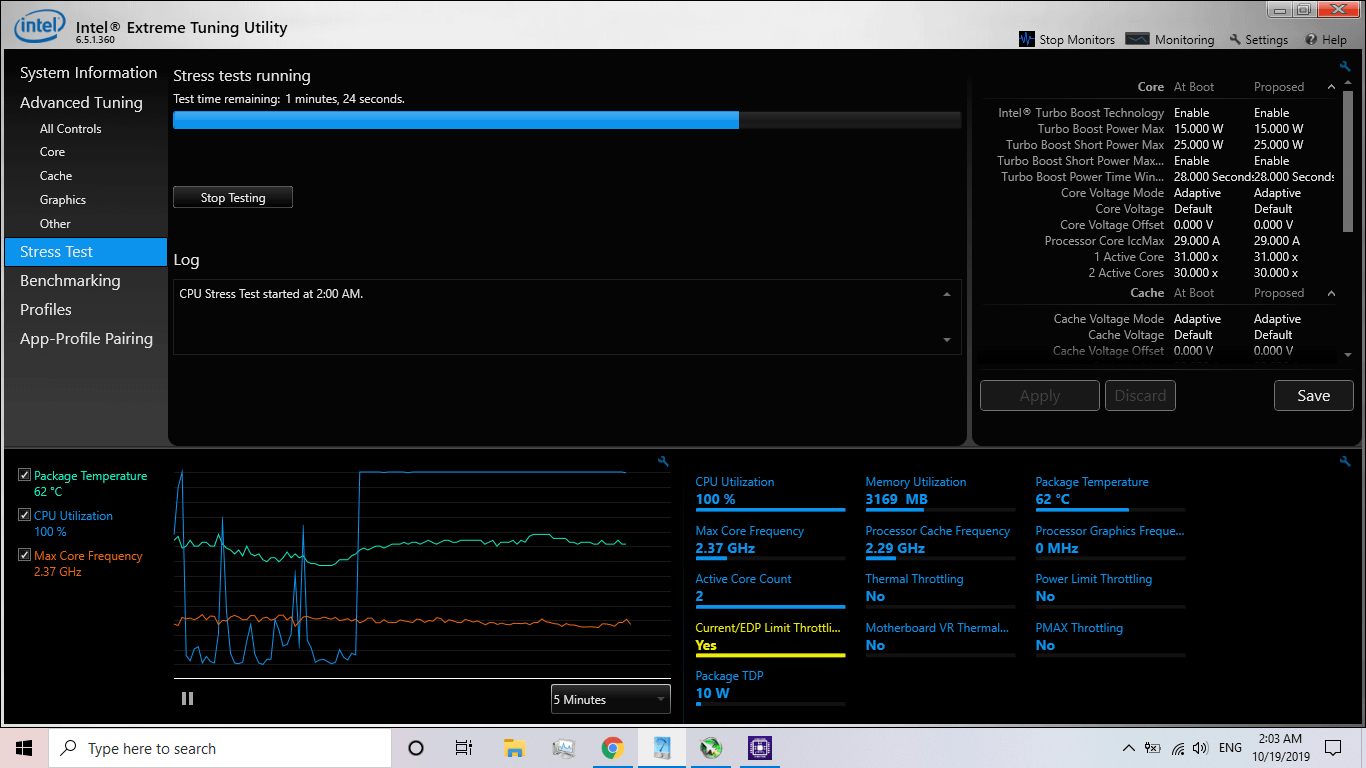Click the Current/EDP Limit Throttling tile

pyautogui.click(x=770, y=638)
